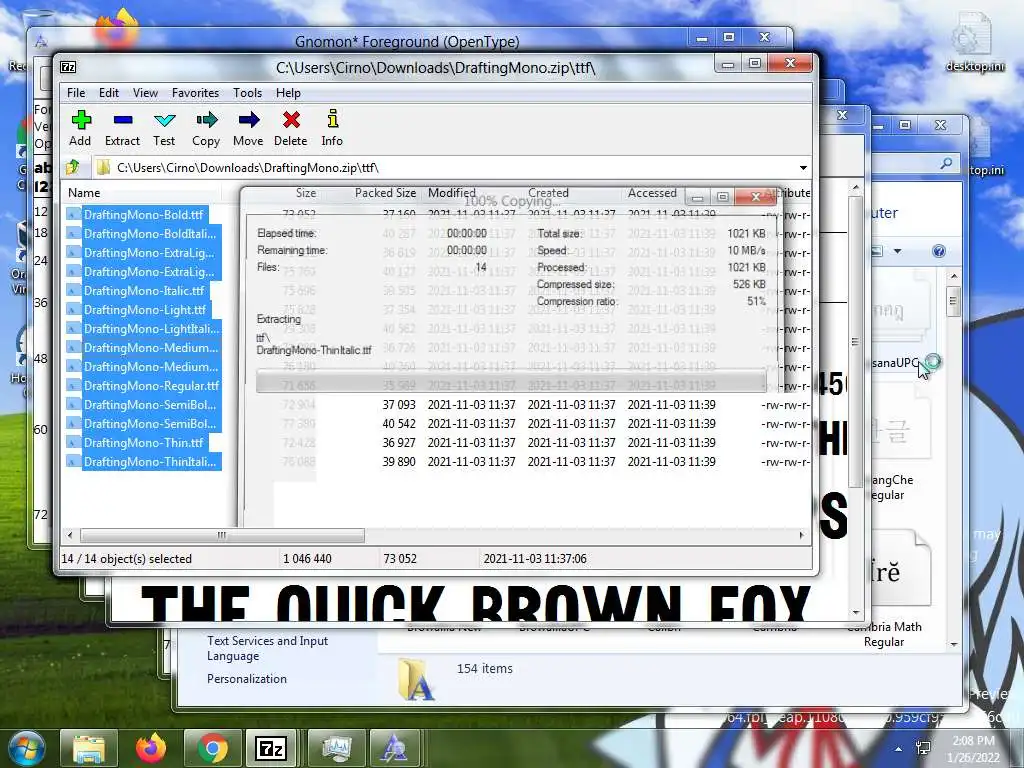Screen dimensions: 1024x768
Task: Click the Fonts folder icon with 154 items
Action: 416,679
